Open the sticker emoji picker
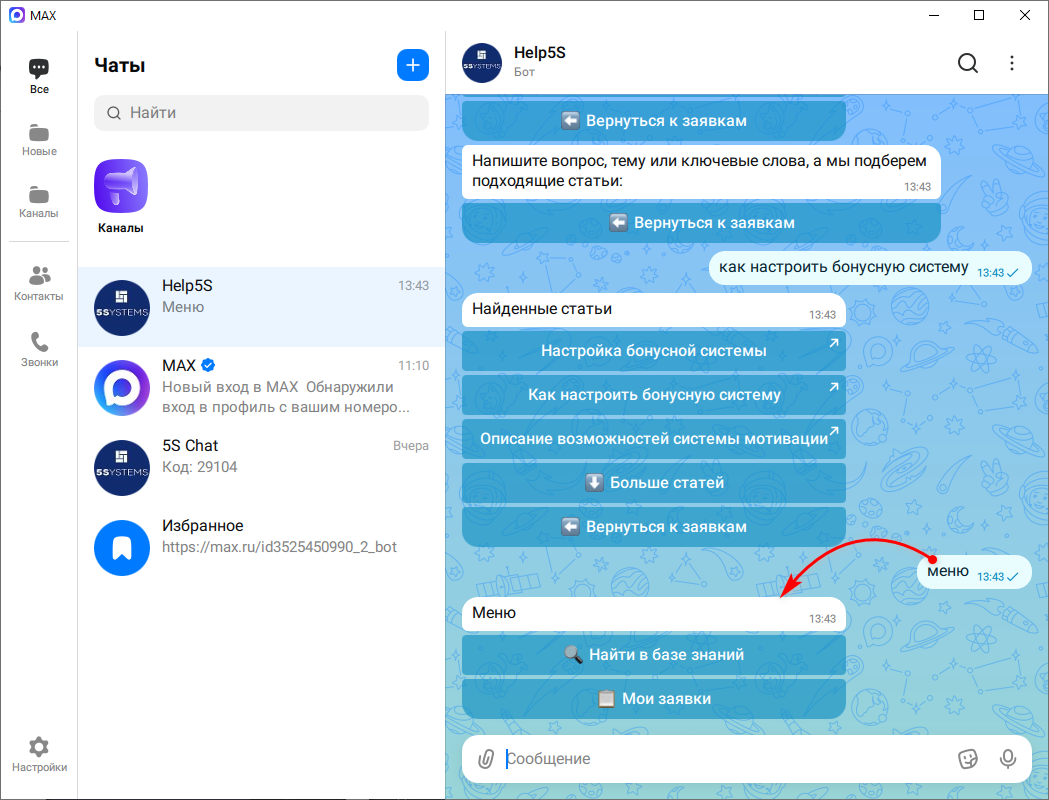Image resolution: width=1049 pixels, height=800 pixels. [x=967, y=759]
